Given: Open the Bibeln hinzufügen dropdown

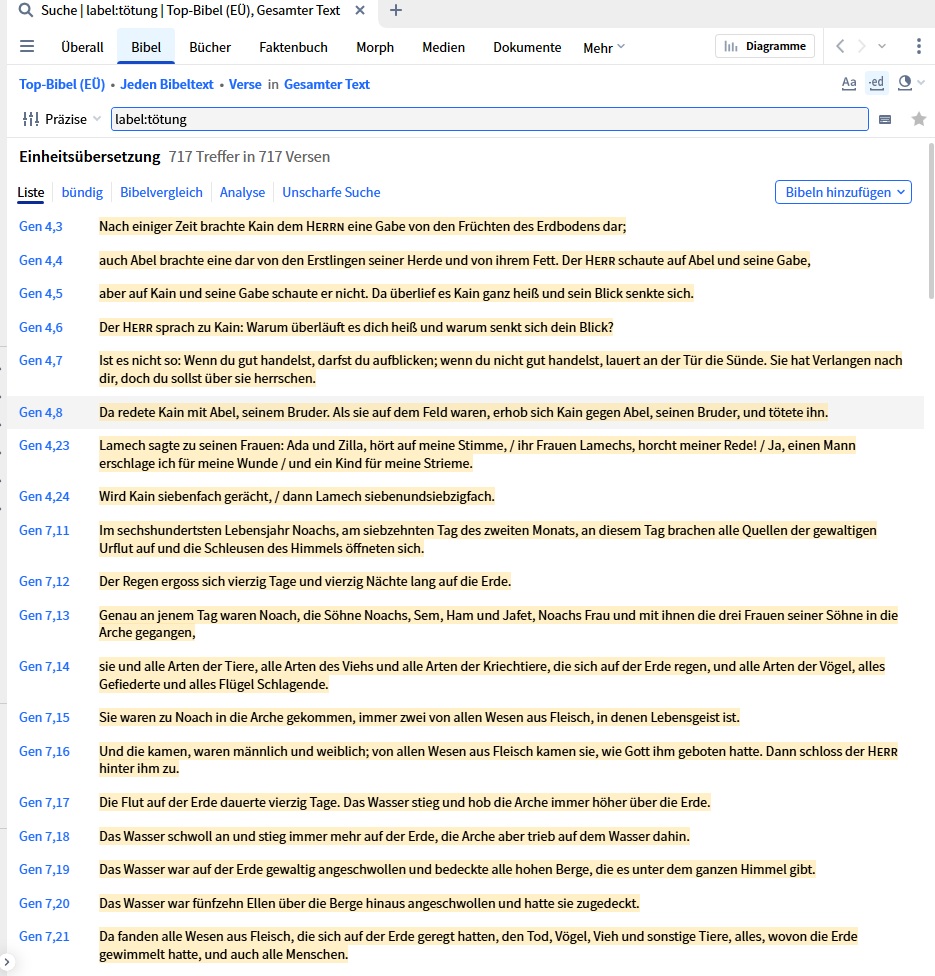Looking at the screenshot, I should click(x=842, y=192).
